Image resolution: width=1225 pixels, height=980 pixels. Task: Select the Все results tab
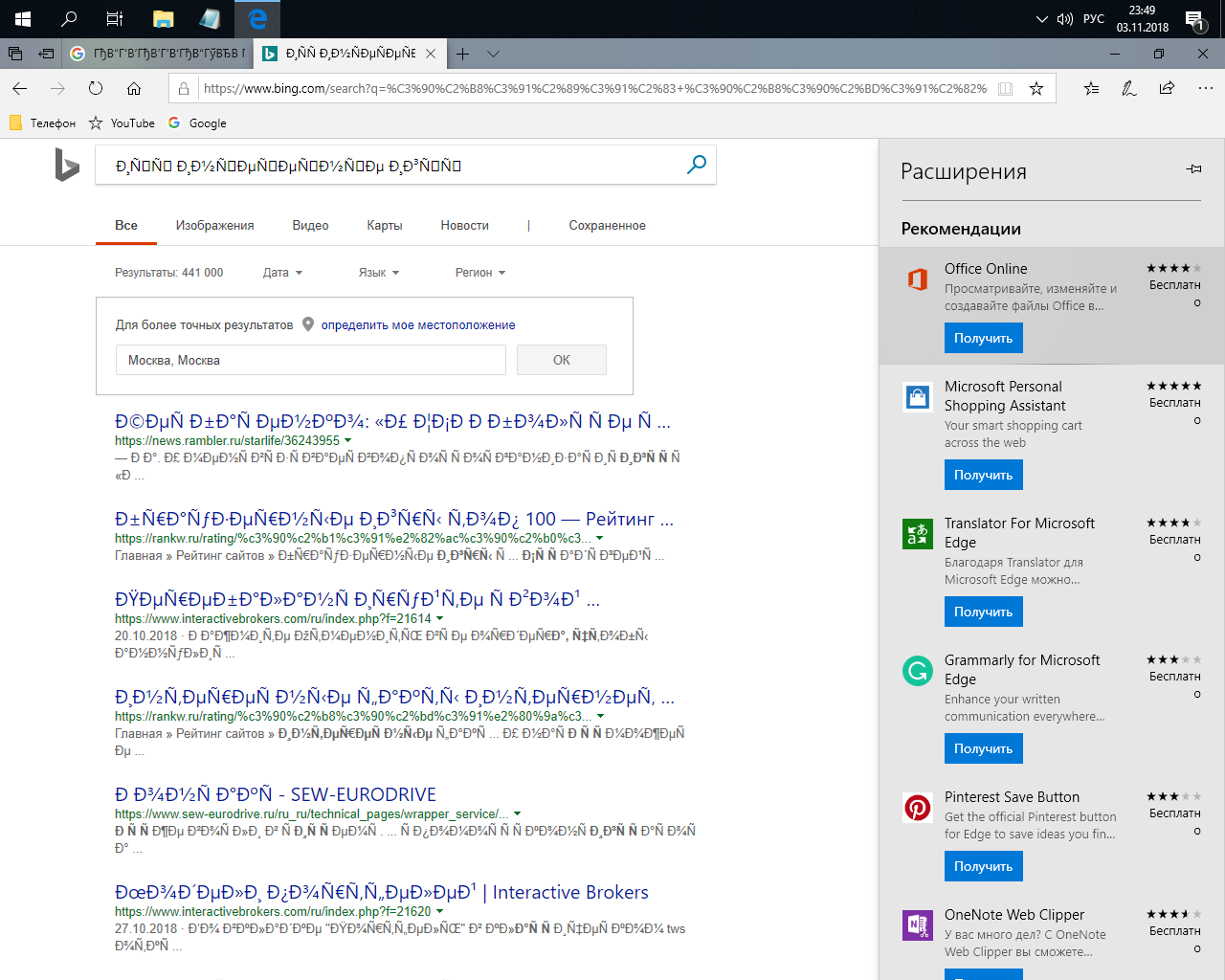[126, 226]
